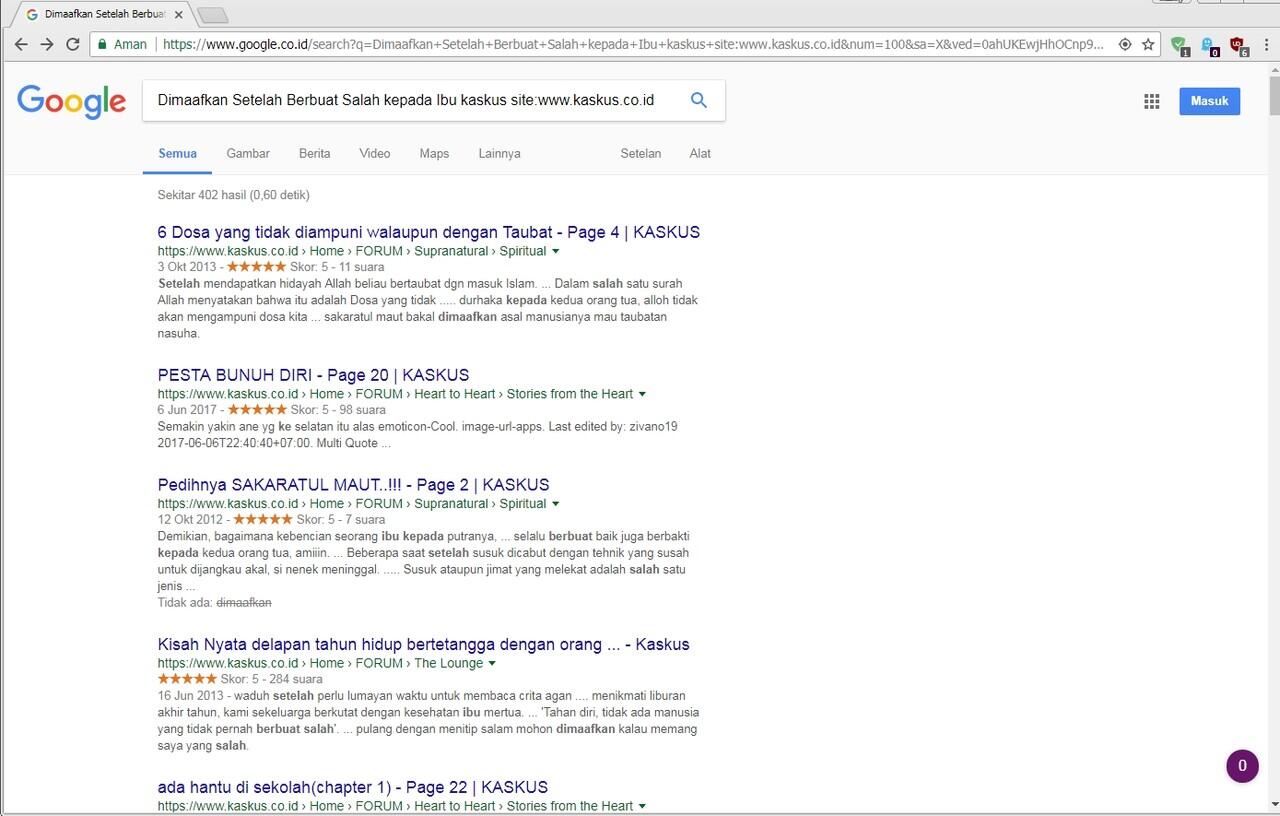
Task: Open Pedihnya SAKARATUL MAUT result
Action: pyautogui.click(x=354, y=485)
